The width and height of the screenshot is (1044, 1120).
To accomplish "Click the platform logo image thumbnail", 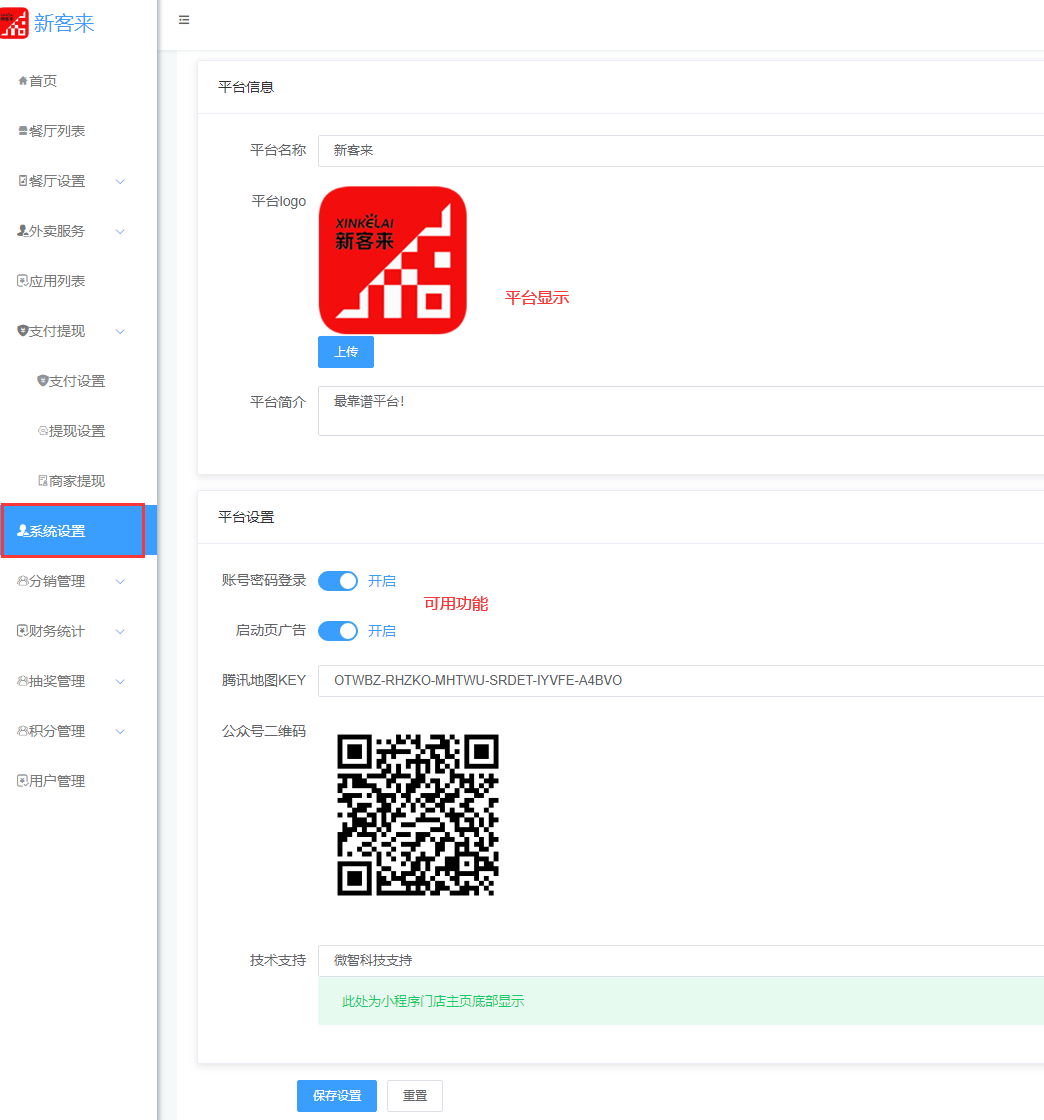I will coord(392,260).
